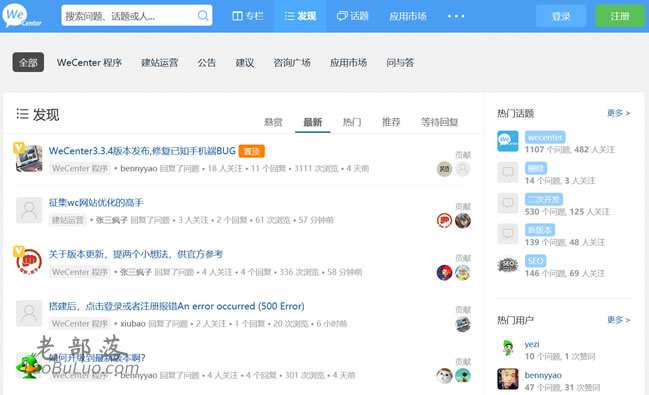The height and width of the screenshot is (395, 649).
Task: Click first contributor avatar on WeCenter3.3.4 post
Action: tap(444, 169)
